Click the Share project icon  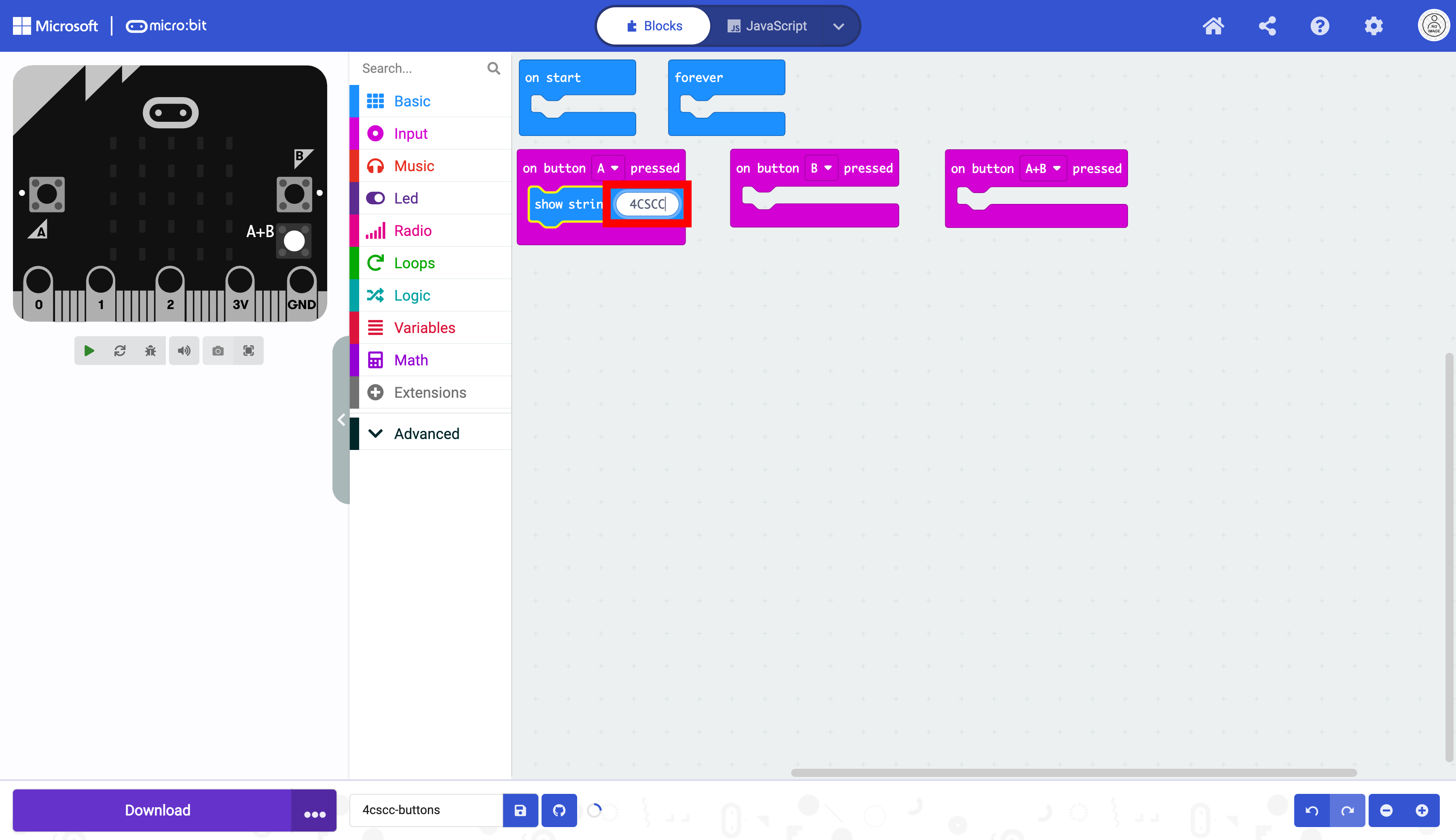click(1267, 26)
